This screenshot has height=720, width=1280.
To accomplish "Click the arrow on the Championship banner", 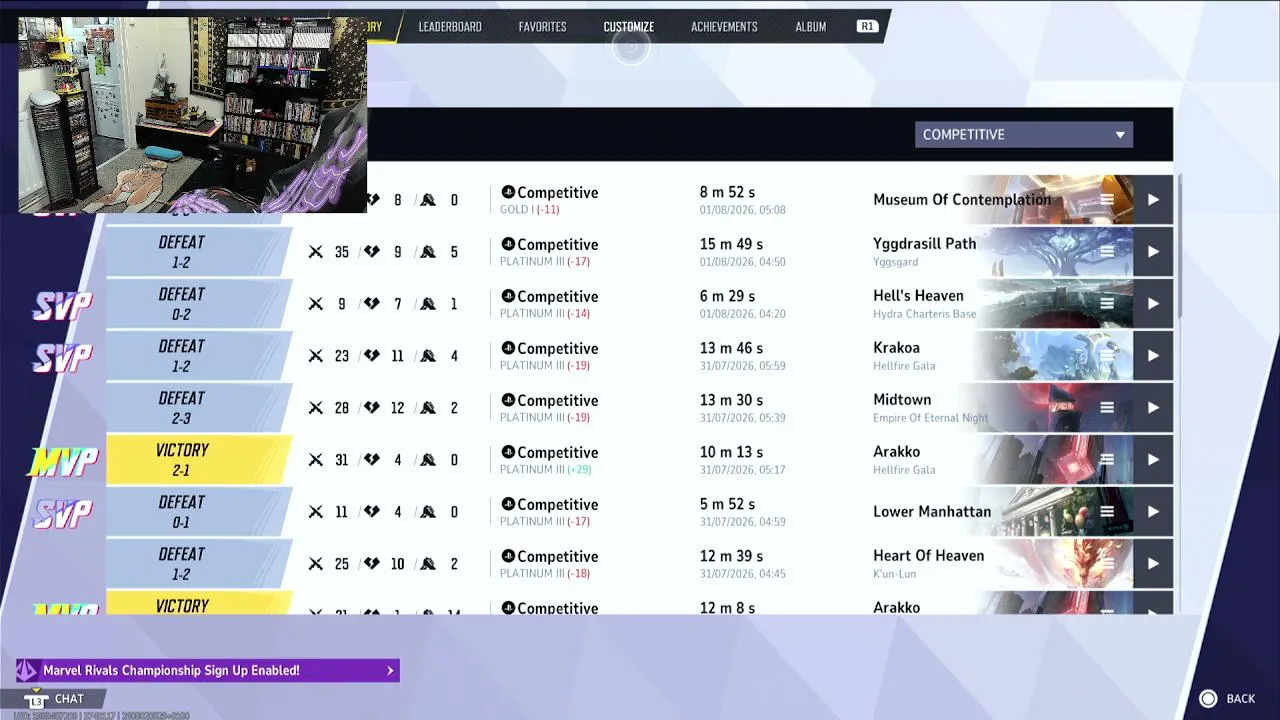I will point(390,670).
